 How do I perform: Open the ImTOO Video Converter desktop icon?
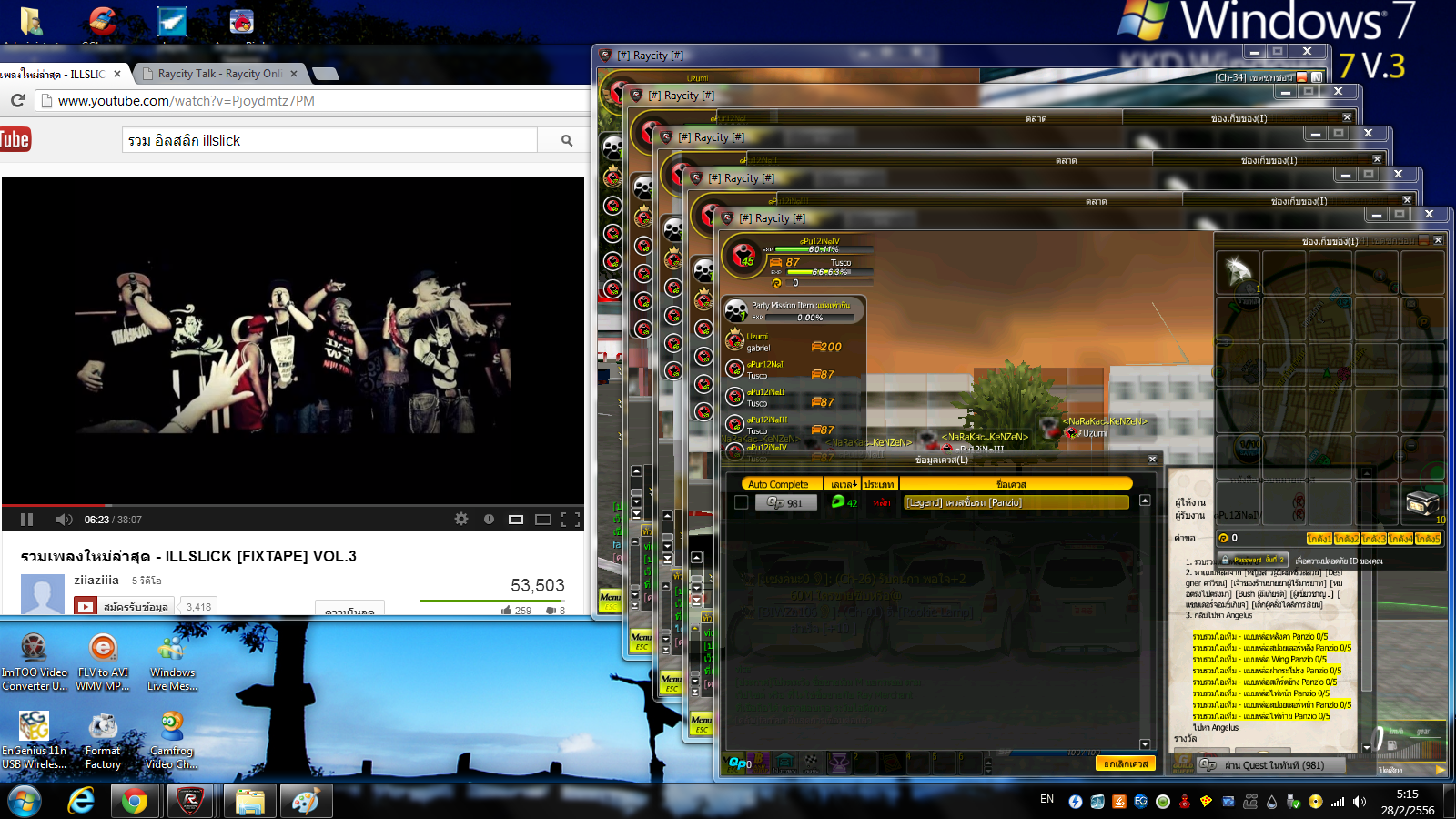[35, 662]
